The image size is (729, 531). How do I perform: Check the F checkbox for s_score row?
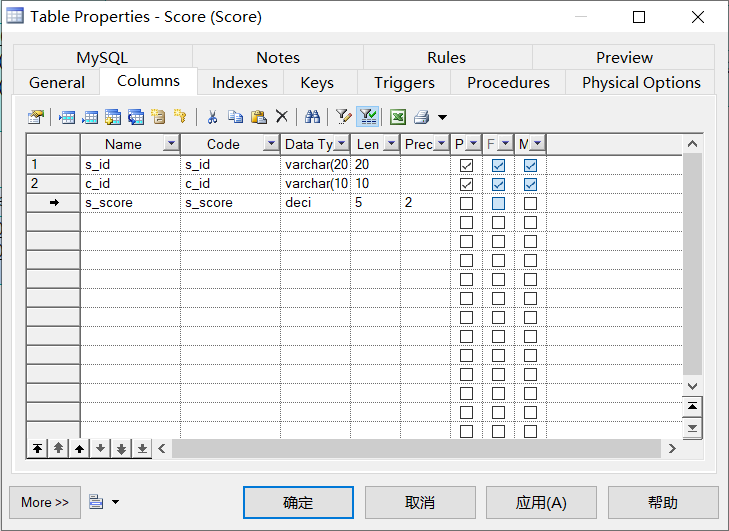[498, 203]
